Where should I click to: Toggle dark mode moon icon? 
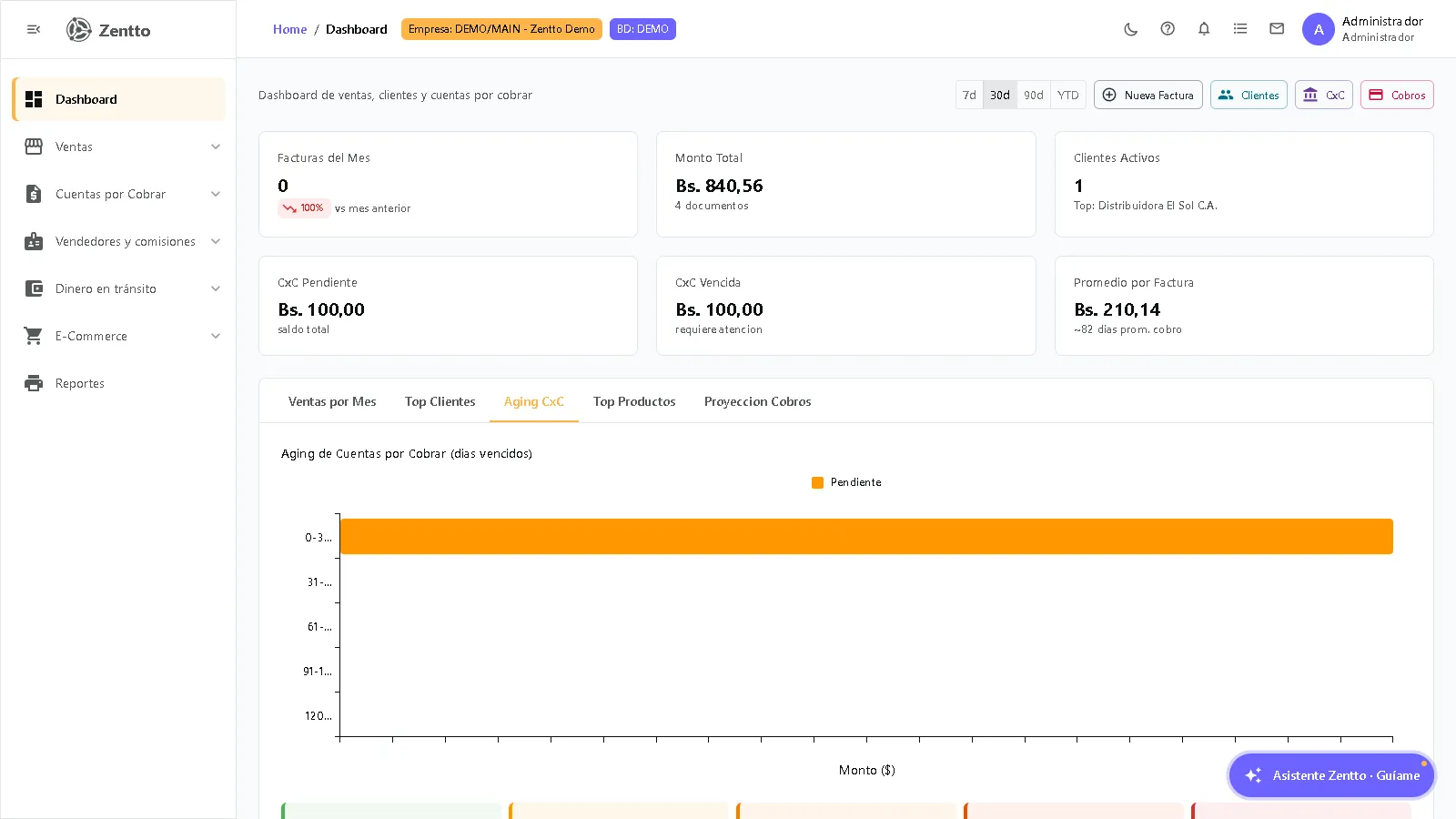1131,29
